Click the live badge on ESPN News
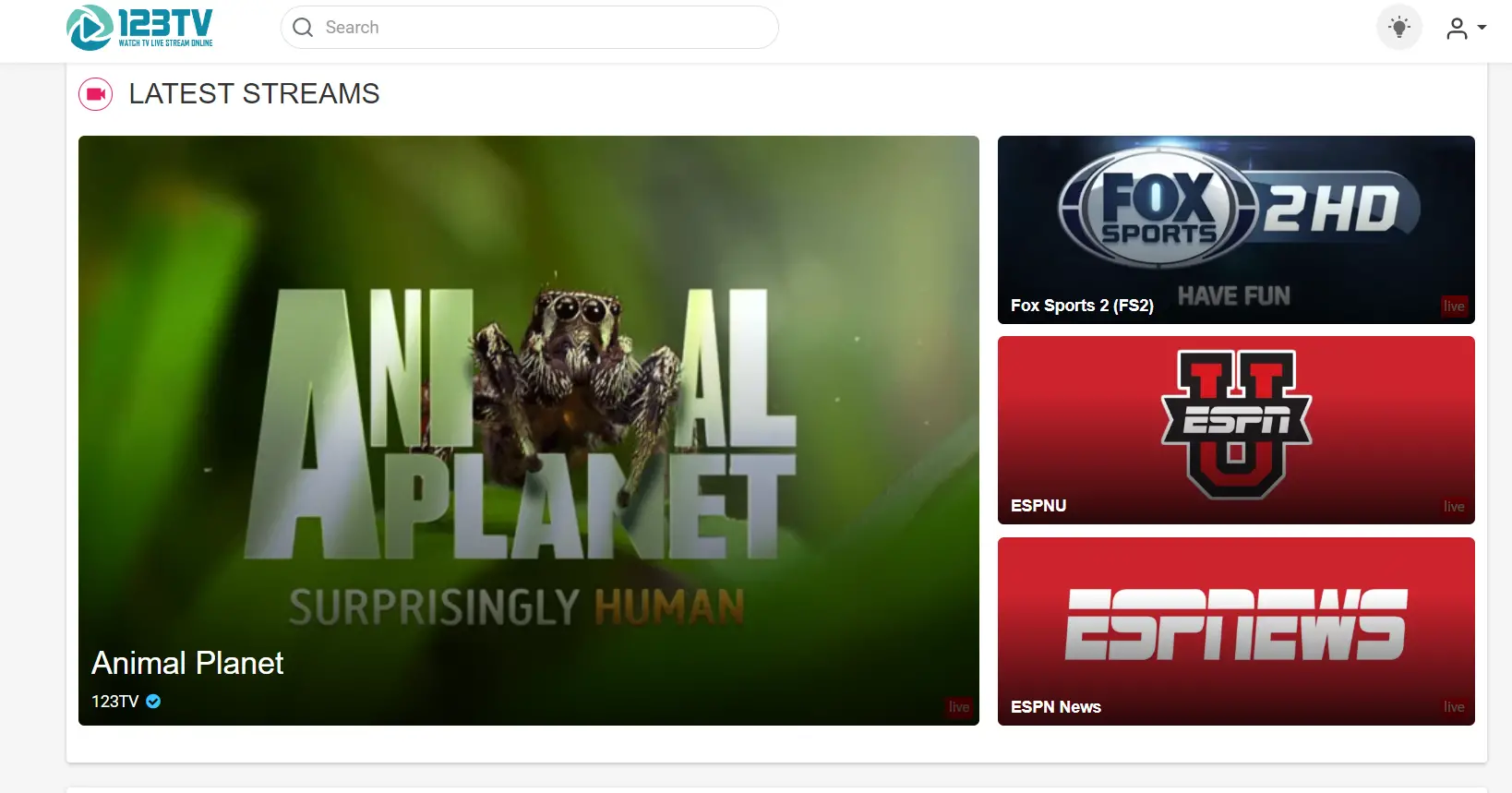Image resolution: width=1512 pixels, height=793 pixels. (x=1454, y=707)
